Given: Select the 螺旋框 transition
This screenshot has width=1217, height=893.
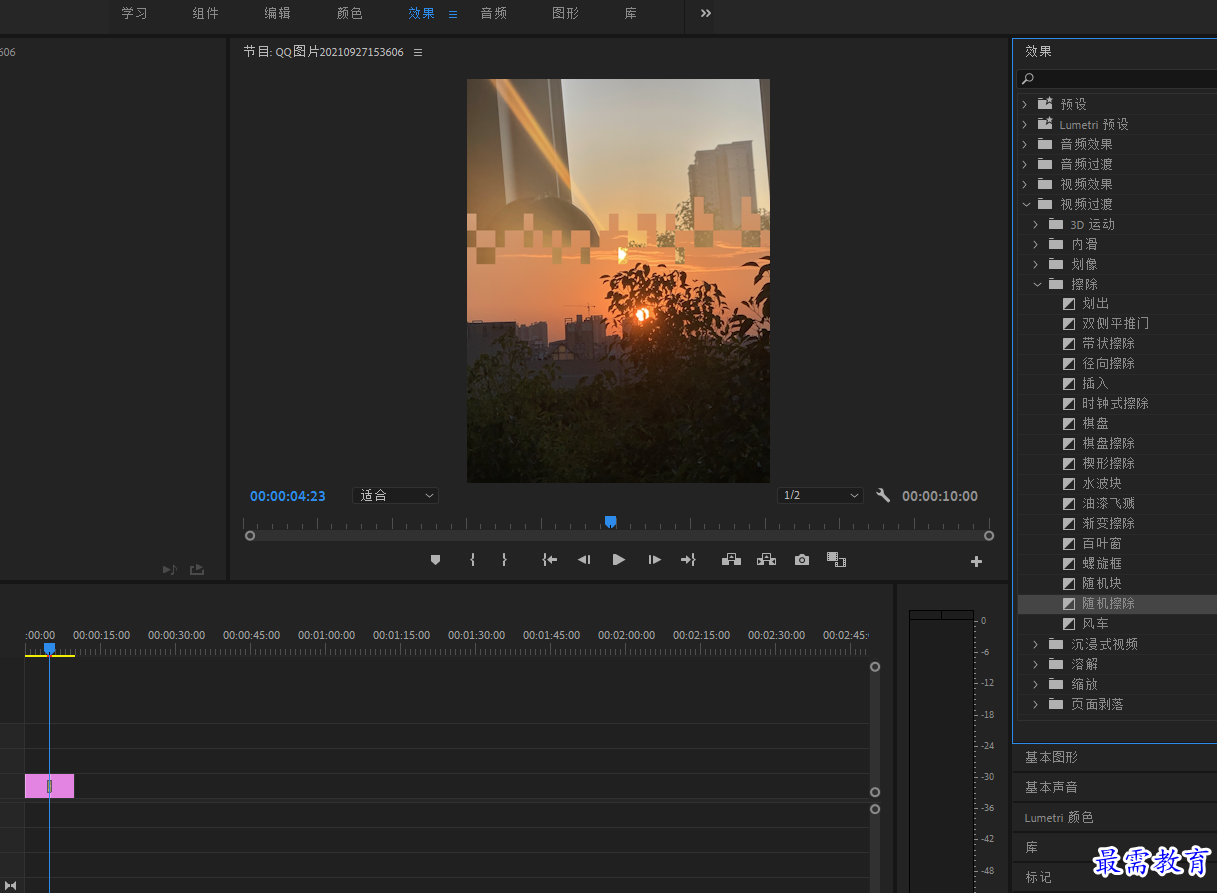Looking at the screenshot, I should coord(1102,564).
